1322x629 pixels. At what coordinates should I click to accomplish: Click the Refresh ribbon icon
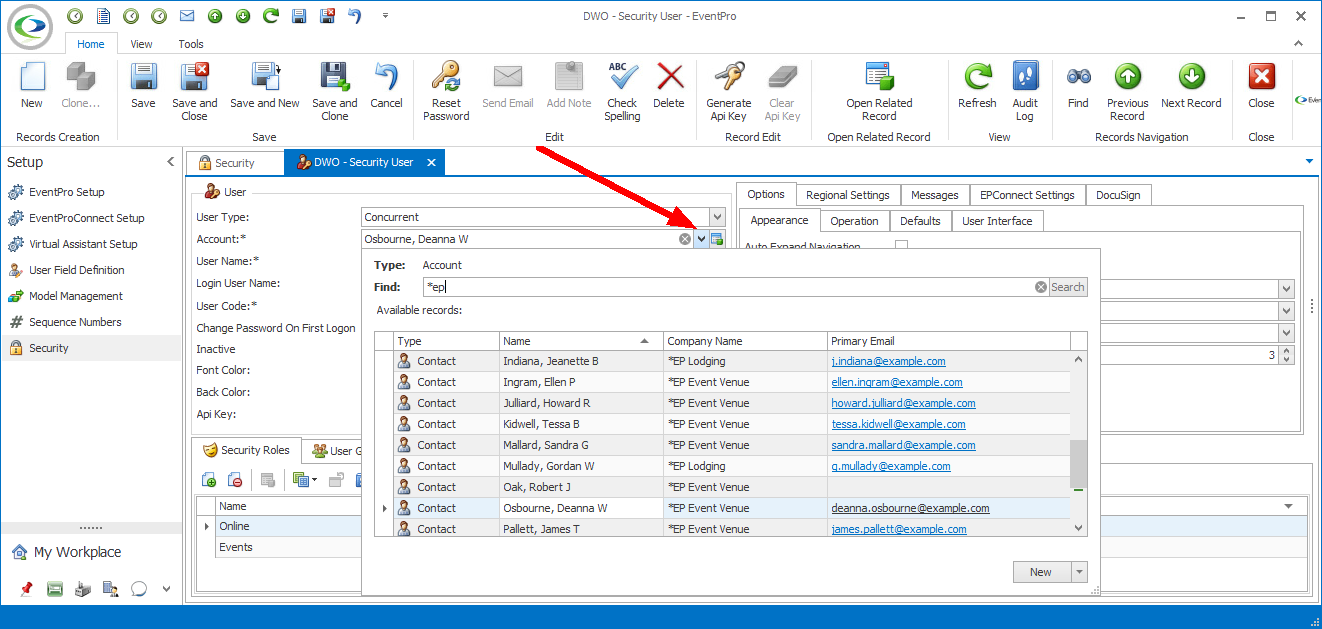[x=977, y=78]
